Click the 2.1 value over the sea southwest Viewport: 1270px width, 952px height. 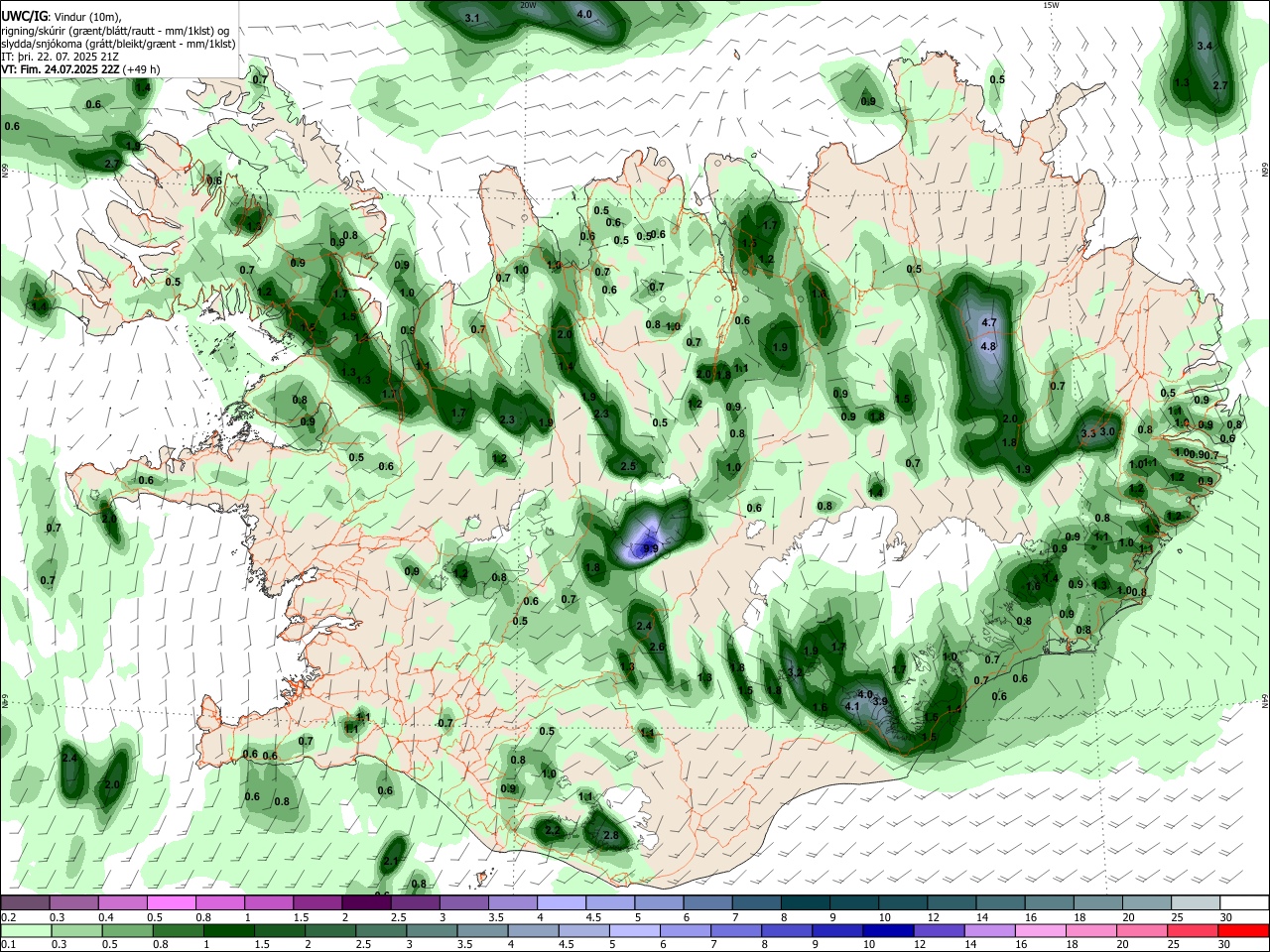coord(391,862)
